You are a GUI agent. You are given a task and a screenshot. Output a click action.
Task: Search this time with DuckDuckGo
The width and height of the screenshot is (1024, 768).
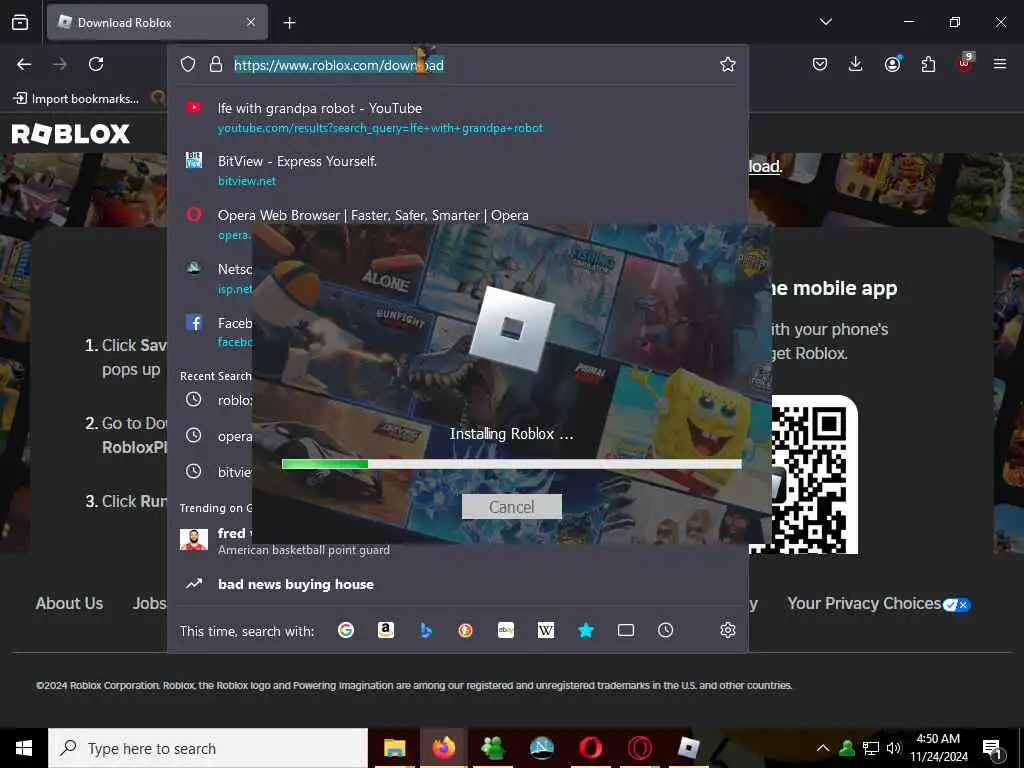pos(466,630)
